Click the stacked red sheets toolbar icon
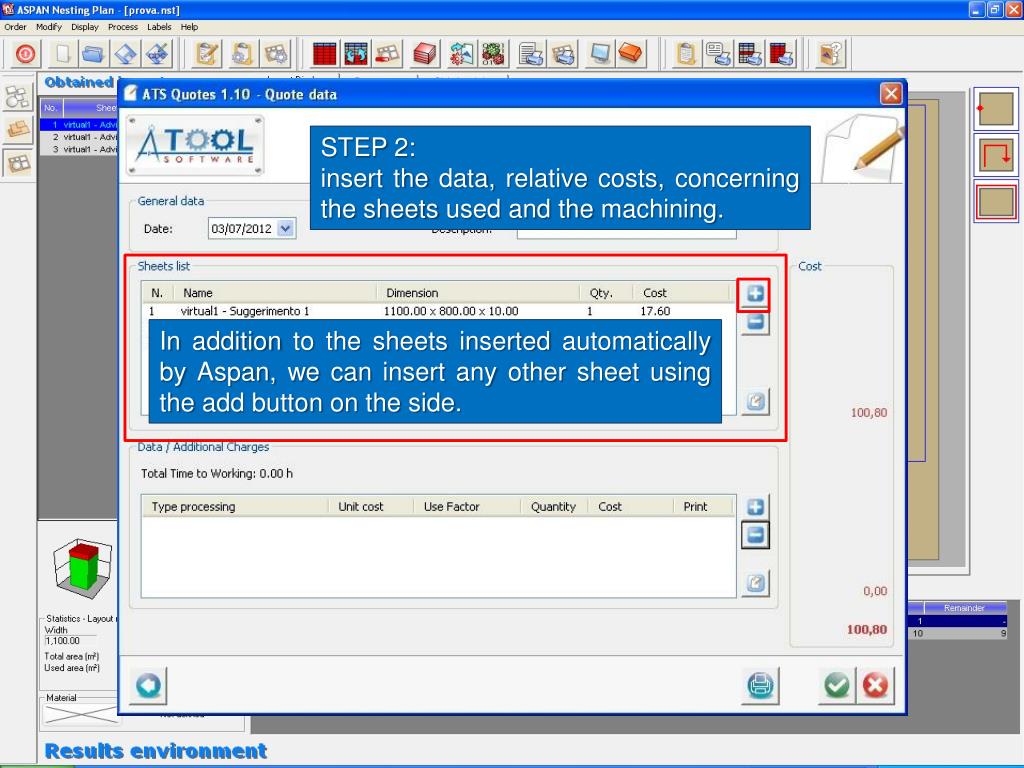 (x=424, y=54)
